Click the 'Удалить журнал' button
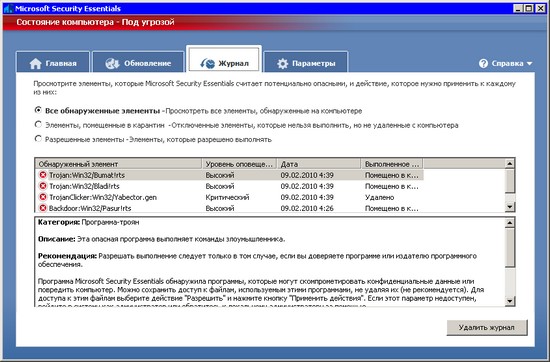The height and width of the screenshot is (362, 550). (487, 327)
